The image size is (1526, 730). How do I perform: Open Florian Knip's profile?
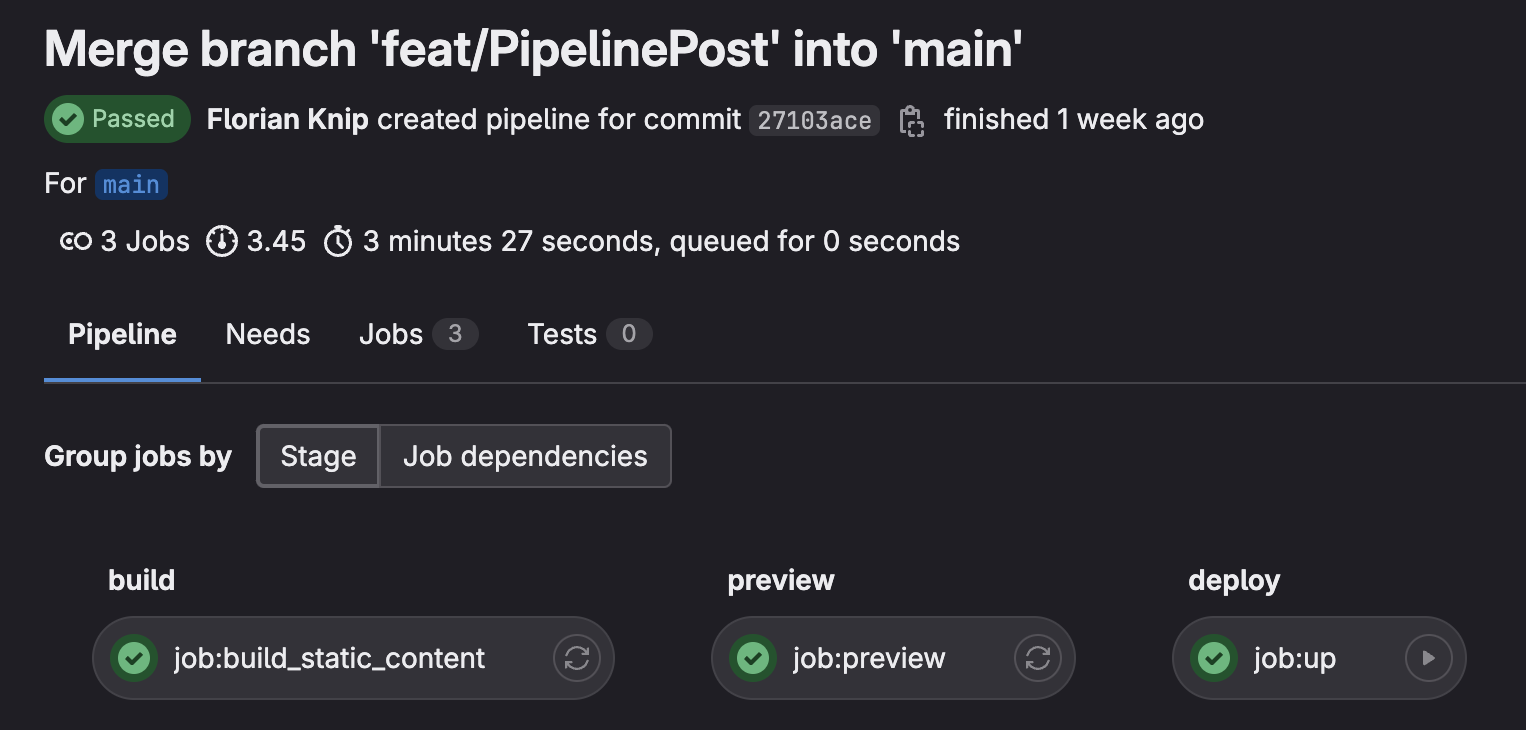pyautogui.click(x=288, y=119)
